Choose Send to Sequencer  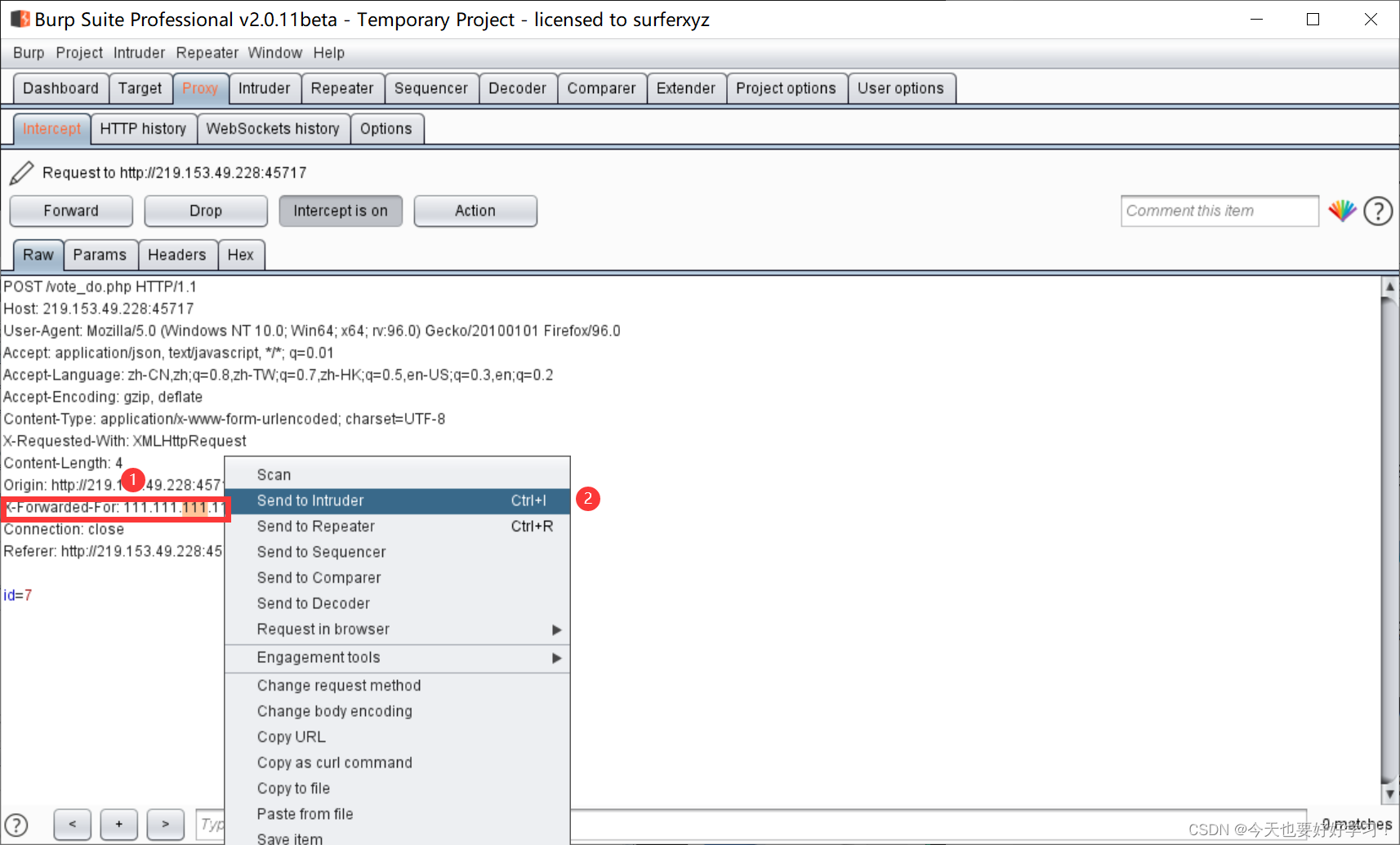click(397, 552)
